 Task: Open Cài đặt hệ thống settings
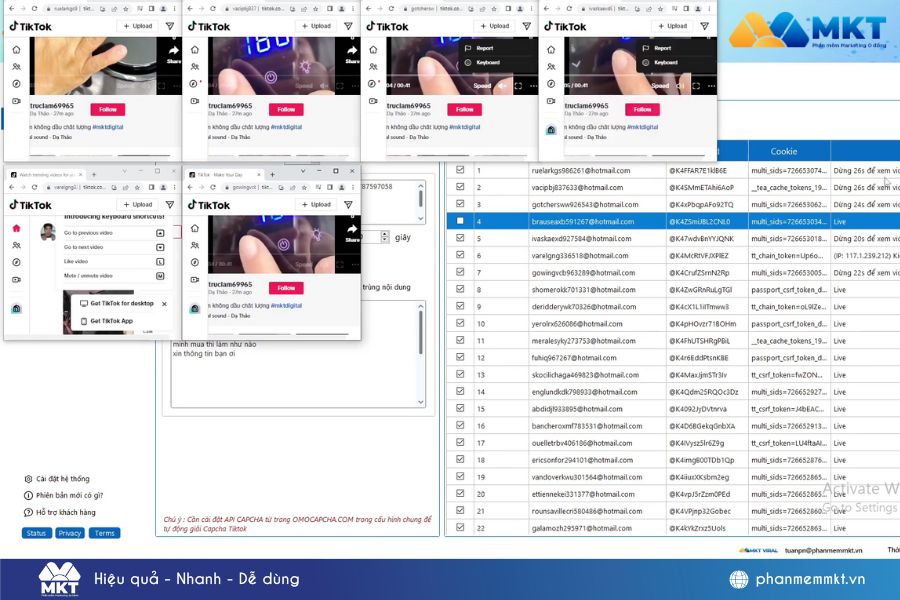click(x=57, y=479)
